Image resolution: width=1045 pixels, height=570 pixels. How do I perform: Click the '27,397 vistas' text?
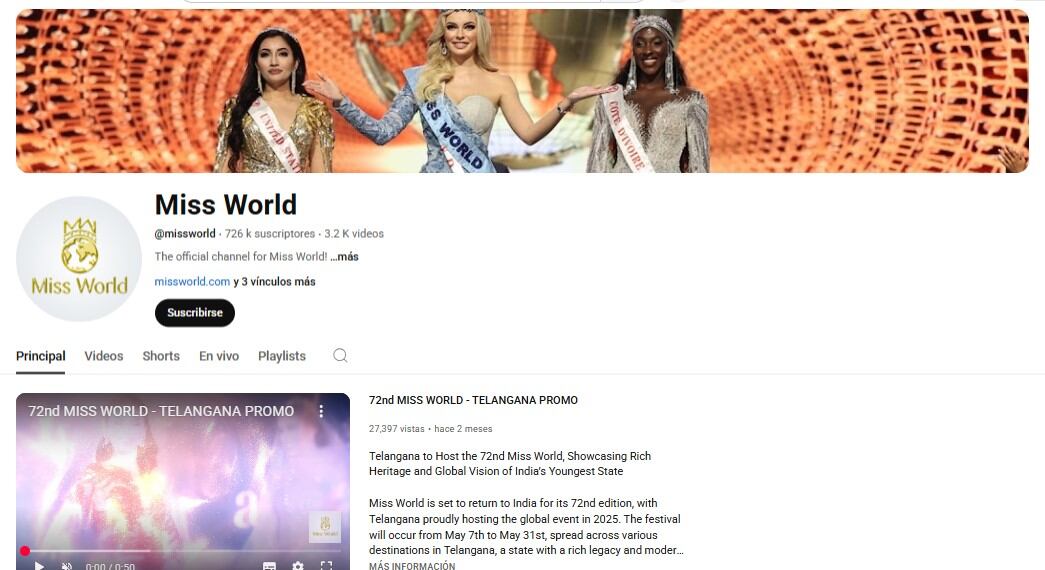[x=397, y=429]
